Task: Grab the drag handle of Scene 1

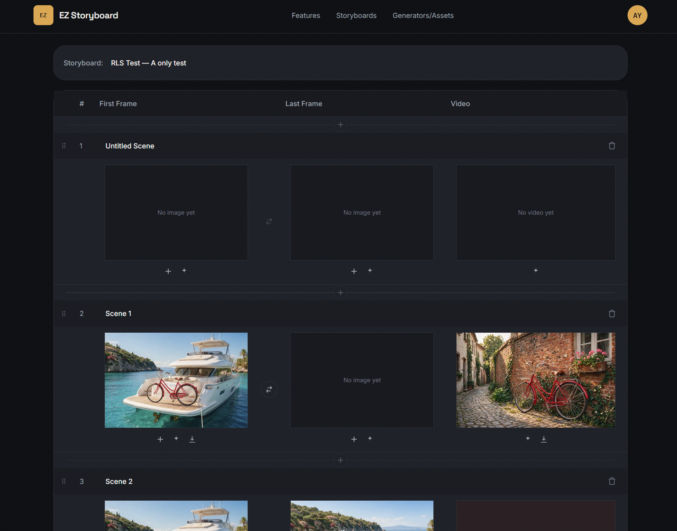Action: point(64,313)
